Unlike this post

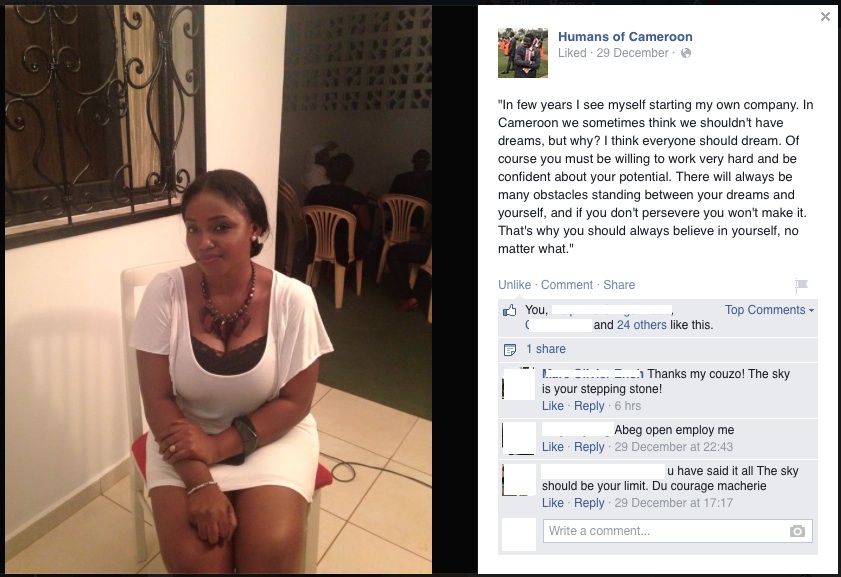click(514, 285)
